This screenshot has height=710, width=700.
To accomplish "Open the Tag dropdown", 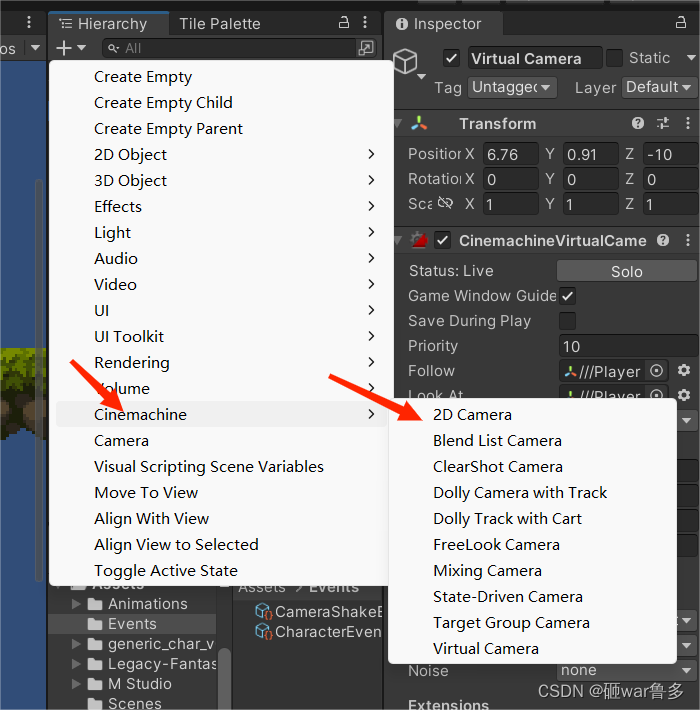I will point(512,87).
